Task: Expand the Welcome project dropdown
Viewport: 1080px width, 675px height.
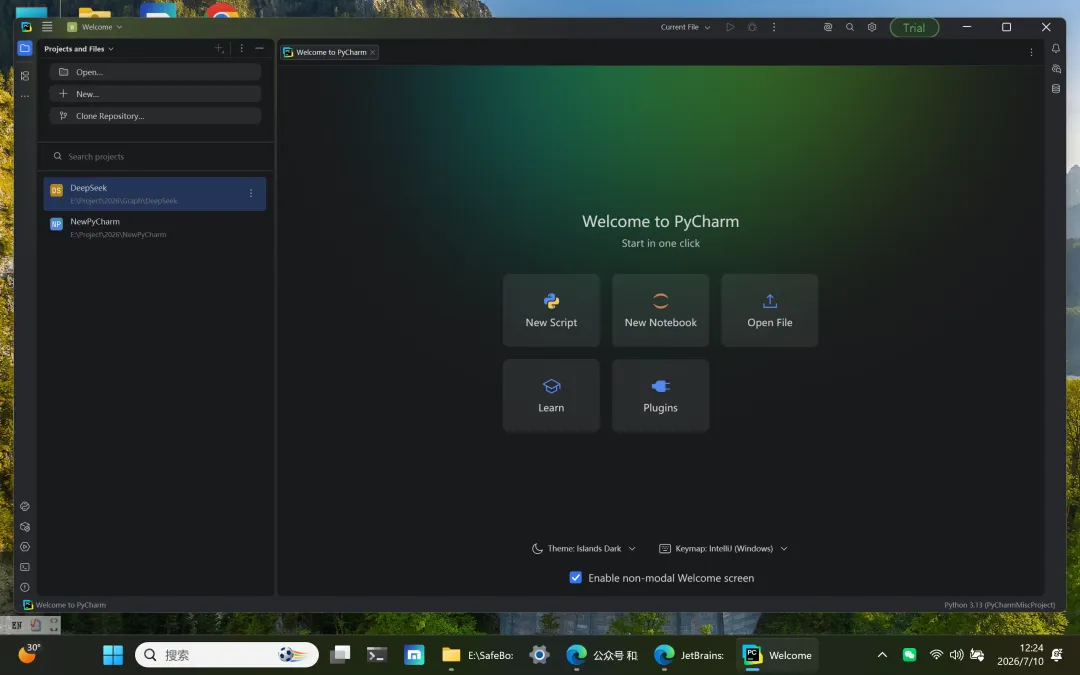Action: (95, 27)
